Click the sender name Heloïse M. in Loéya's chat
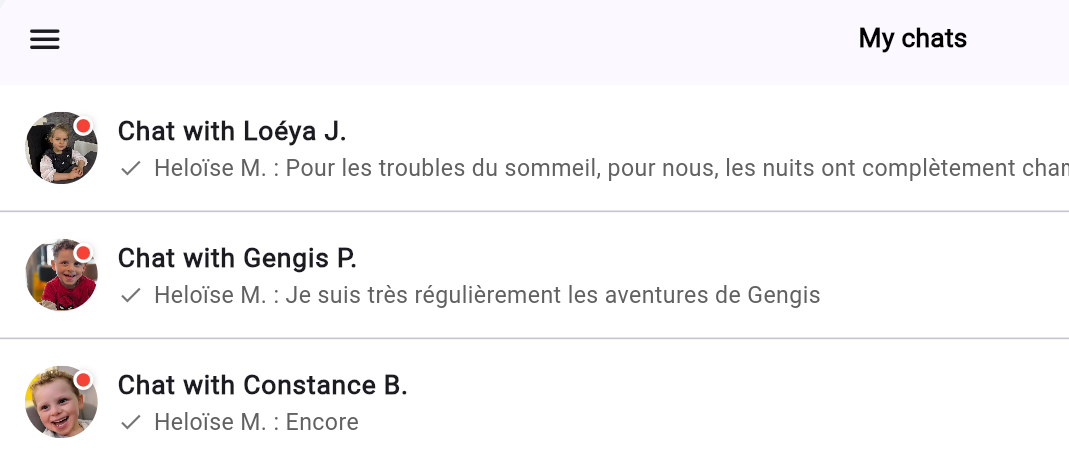1069x459 pixels. pyautogui.click(x=210, y=168)
